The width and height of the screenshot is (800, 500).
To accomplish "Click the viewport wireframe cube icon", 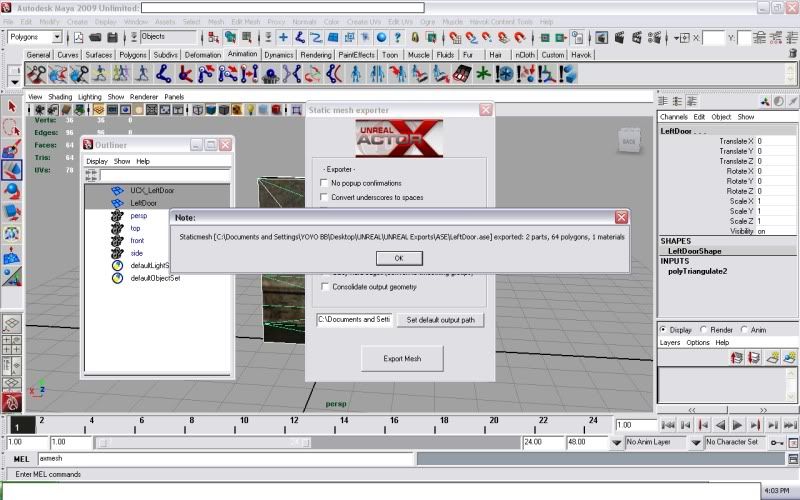I will 198,110.
